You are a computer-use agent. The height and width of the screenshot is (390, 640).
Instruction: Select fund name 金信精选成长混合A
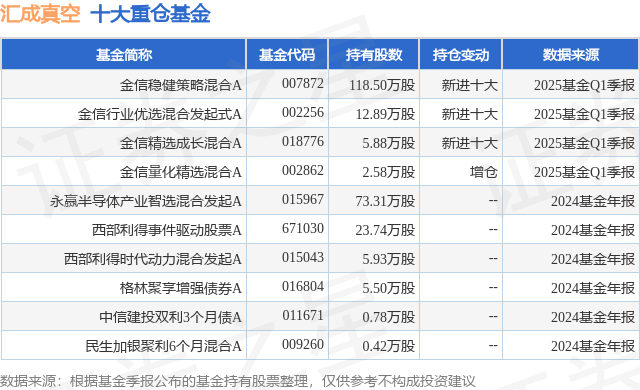180,143
